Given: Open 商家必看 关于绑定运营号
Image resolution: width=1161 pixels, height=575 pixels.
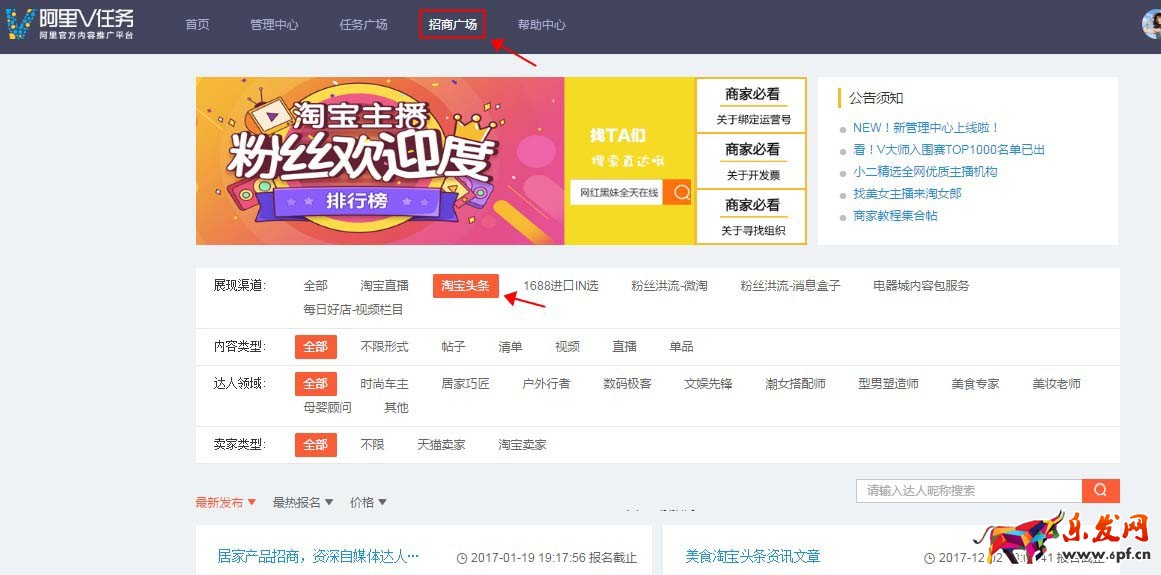Looking at the screenshot, I should point(752,105).
